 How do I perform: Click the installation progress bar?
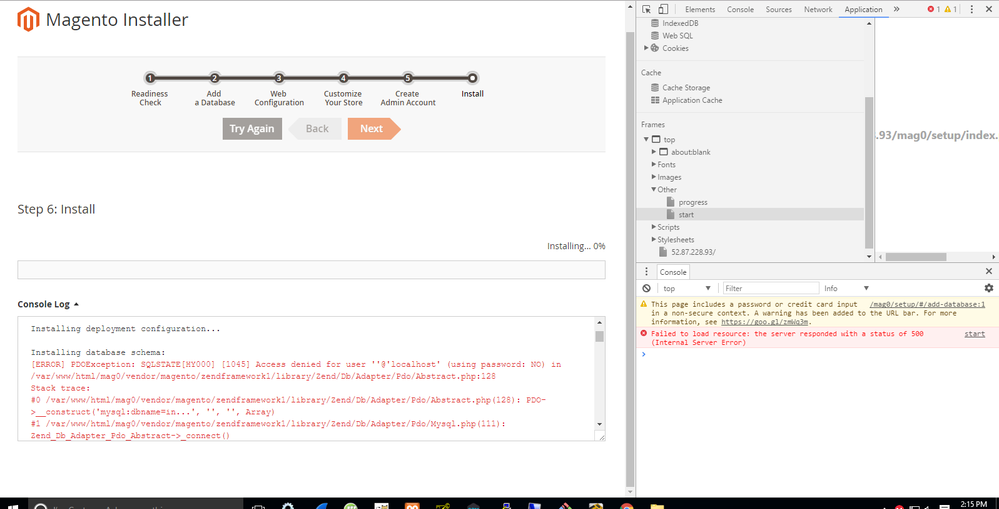(x=311, y=269)
